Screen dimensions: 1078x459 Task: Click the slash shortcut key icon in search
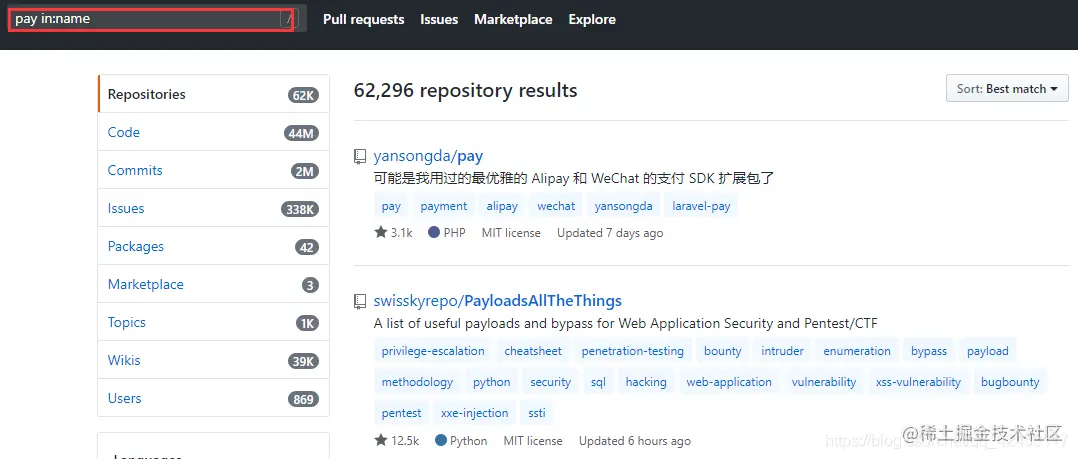287,20
